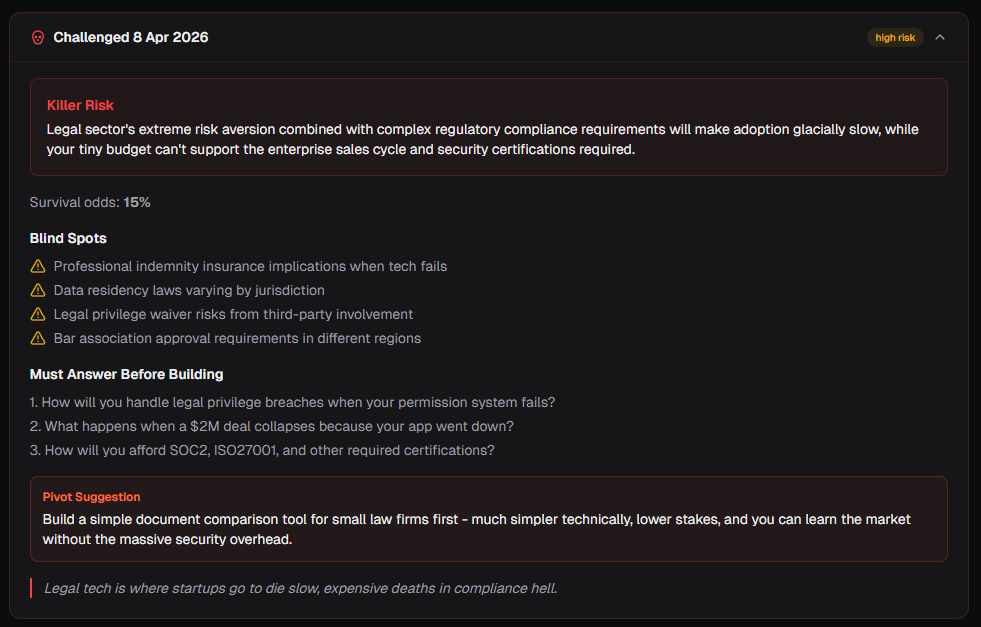Select the warning triangle by legal privilege waiver

[38, 314]
